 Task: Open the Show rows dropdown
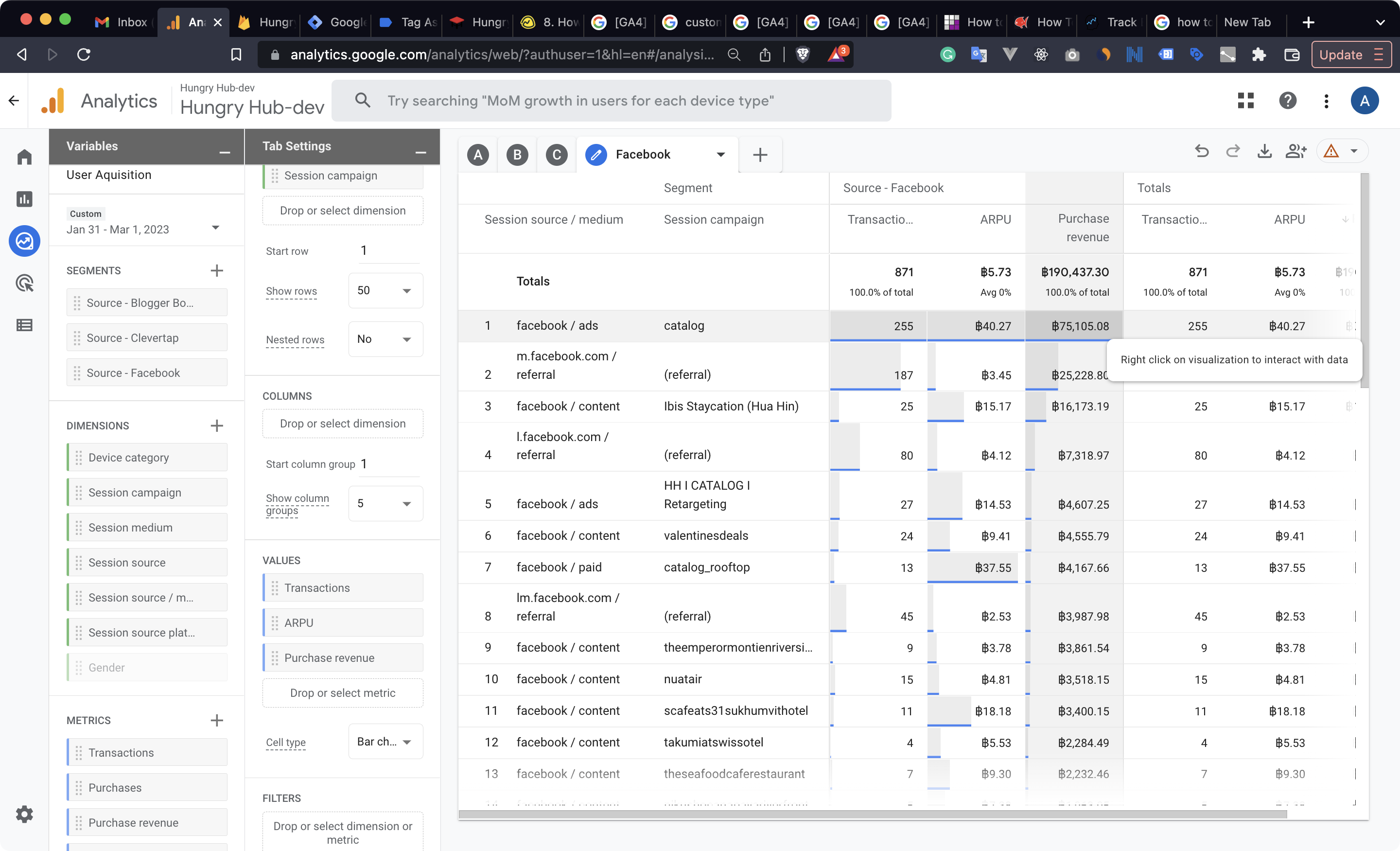(x=385, y=290)
